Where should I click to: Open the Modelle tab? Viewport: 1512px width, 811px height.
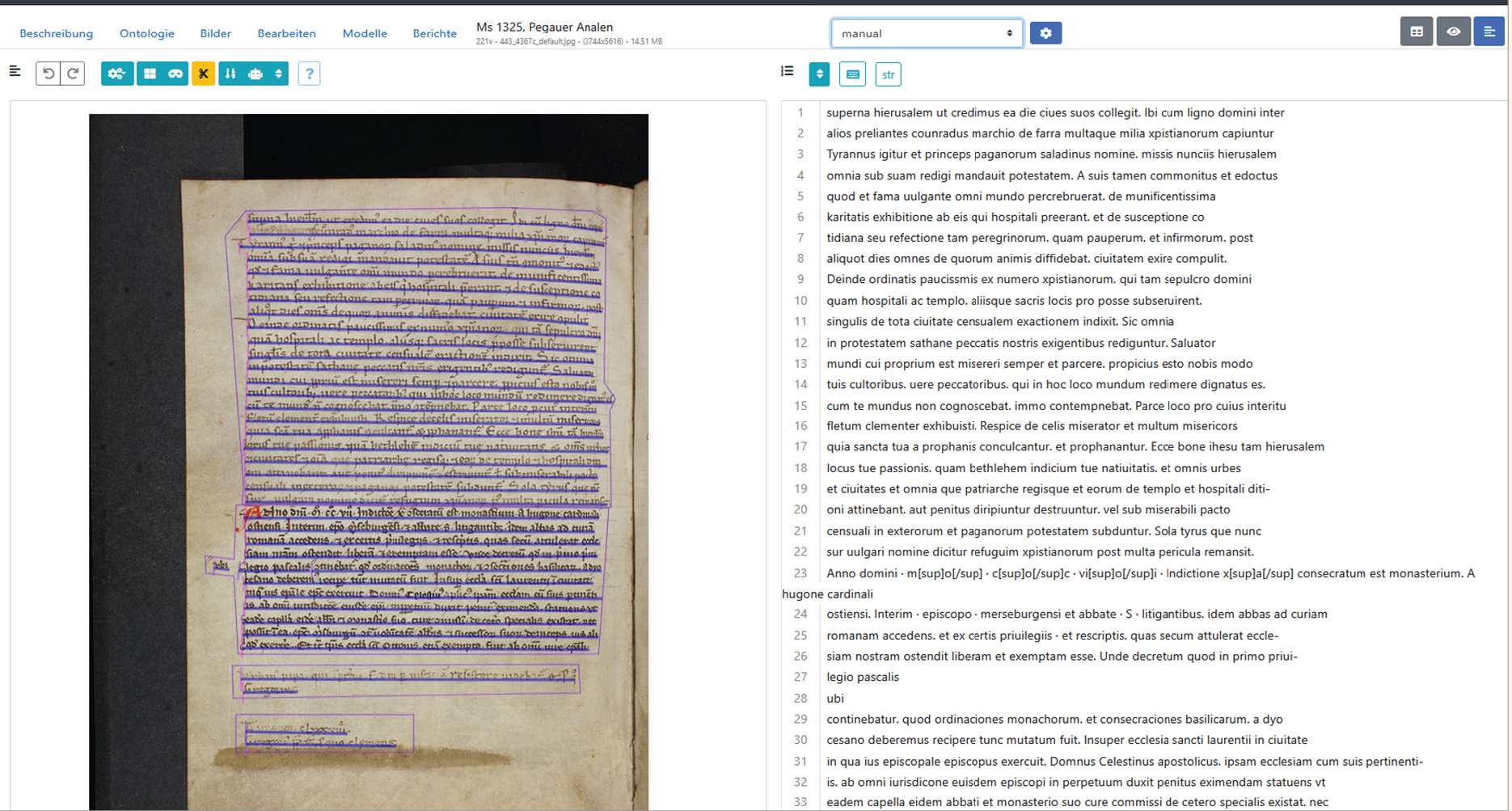point(365,33)
